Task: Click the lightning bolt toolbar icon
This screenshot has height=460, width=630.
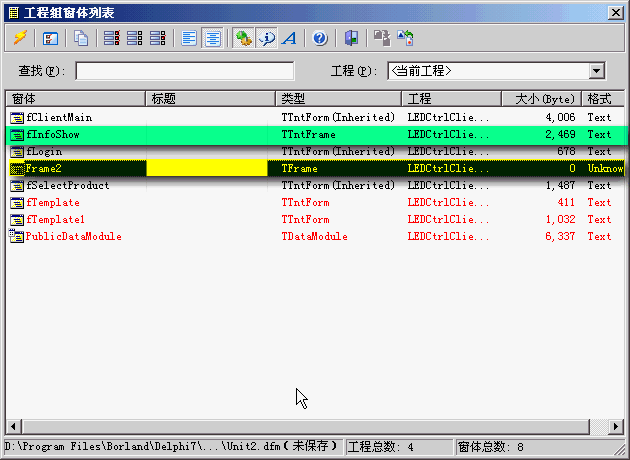Action: [20, 38]
